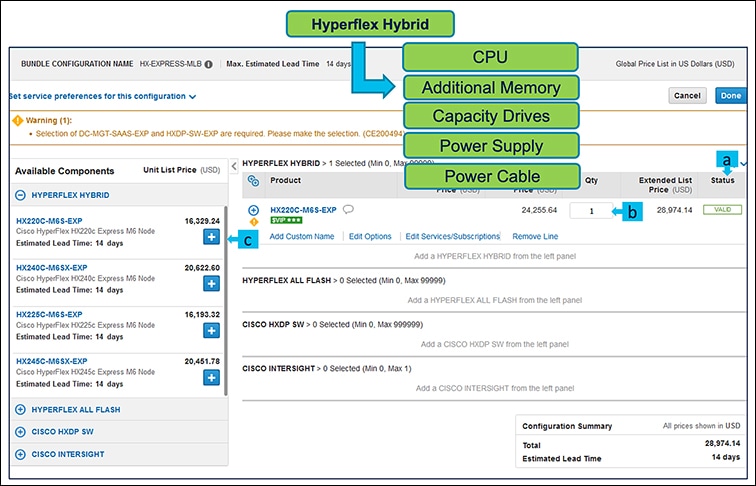Click the Cancel button
Screen dimensions: 756x486
coord(687,96)
